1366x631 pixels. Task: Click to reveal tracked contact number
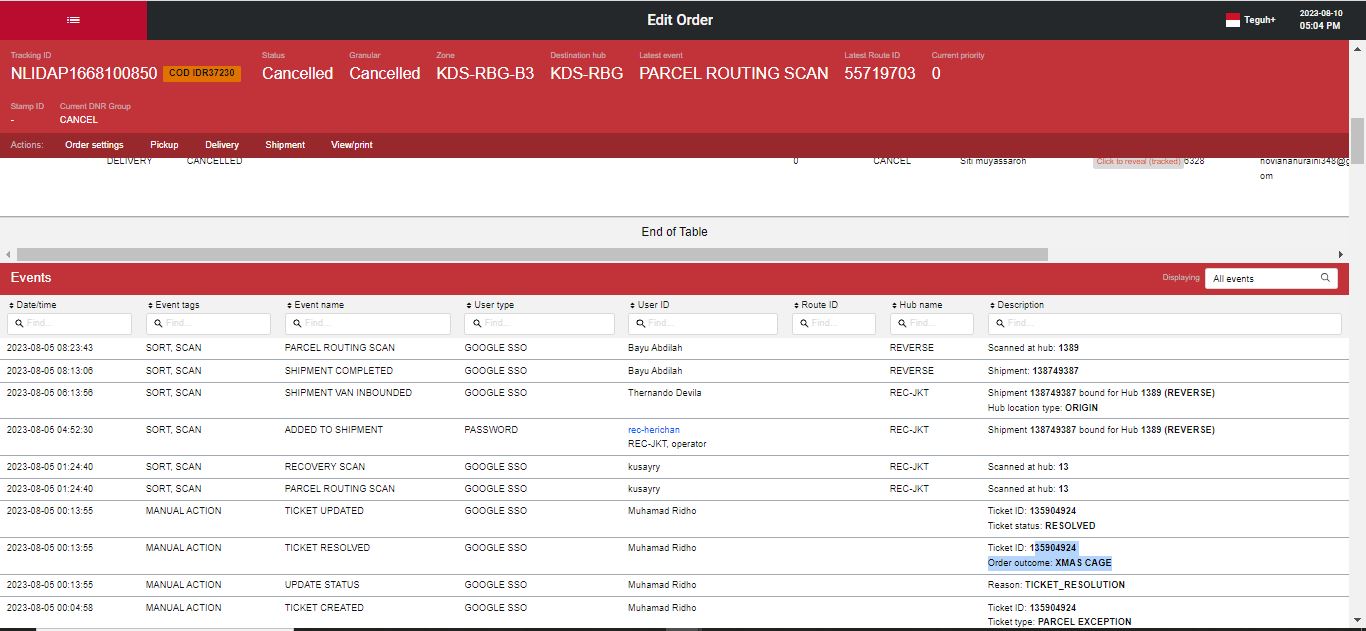click(1138, 162)
